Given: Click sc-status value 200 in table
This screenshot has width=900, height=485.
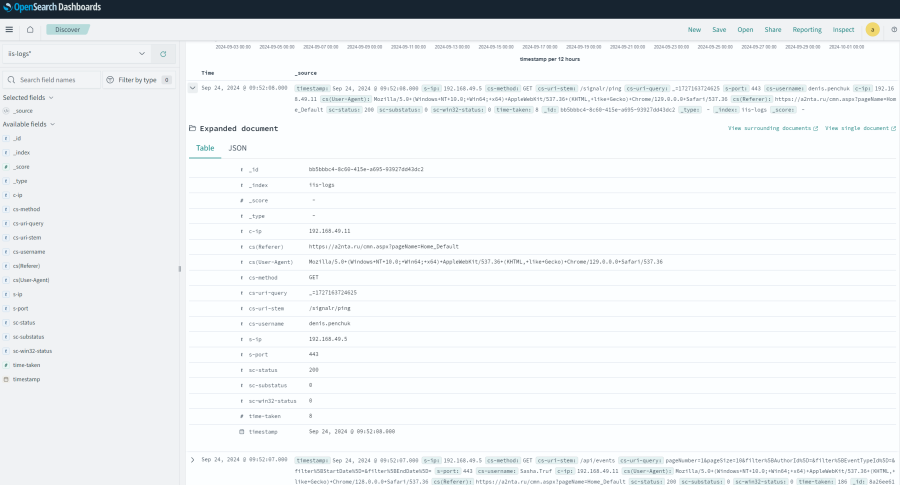Looking at the screenshot, I should pos(313,370).
